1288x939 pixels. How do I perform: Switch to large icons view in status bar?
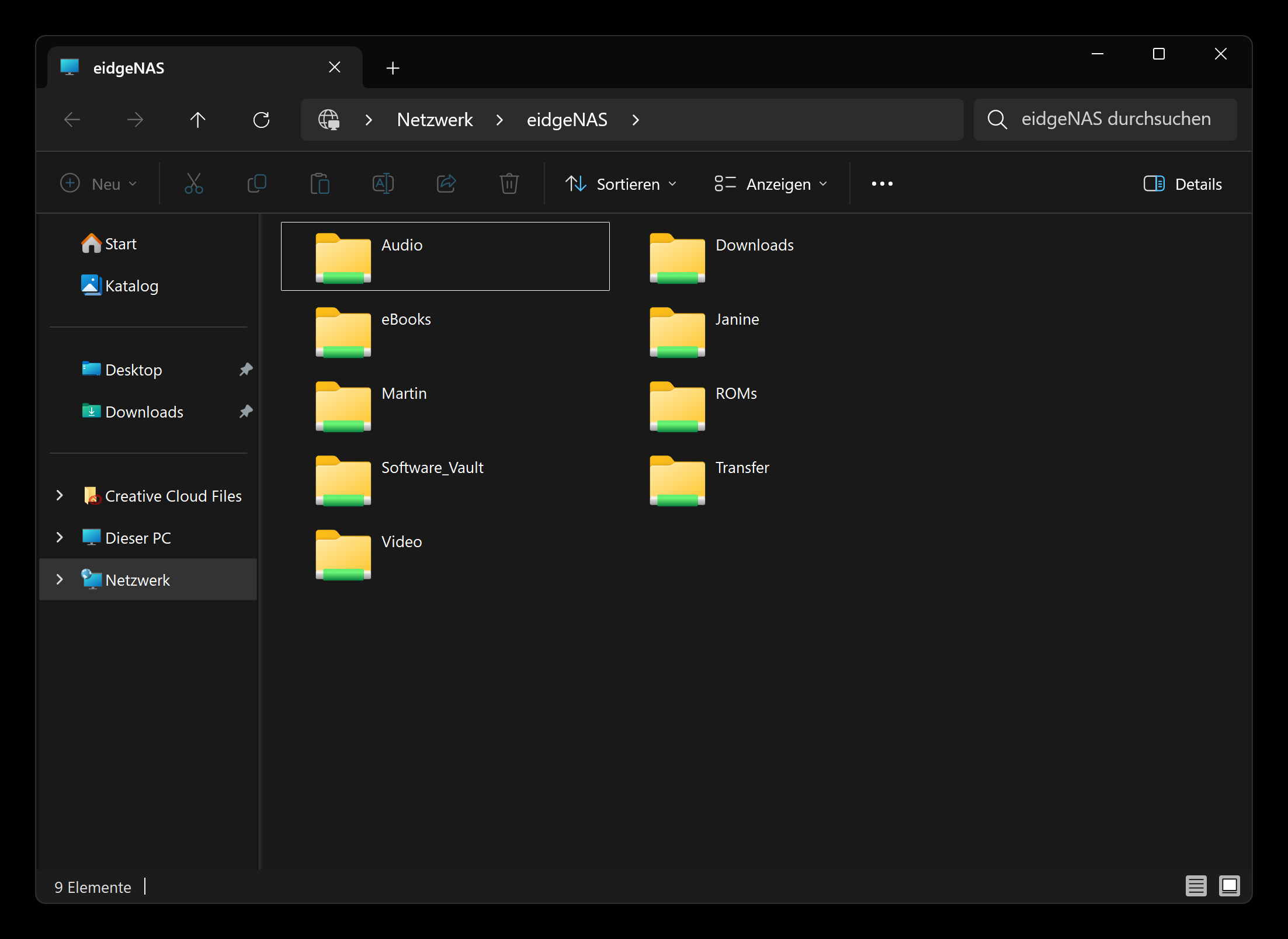click(x=1229, y=886)
